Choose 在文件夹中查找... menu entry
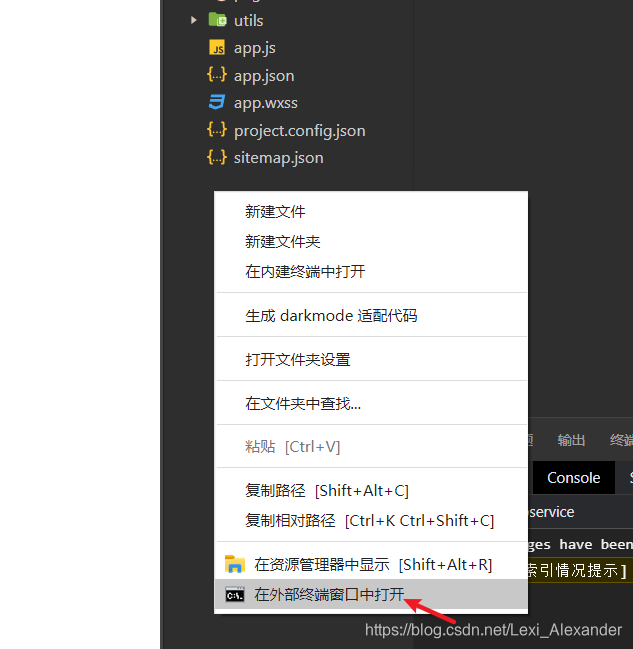 point(371,403)
